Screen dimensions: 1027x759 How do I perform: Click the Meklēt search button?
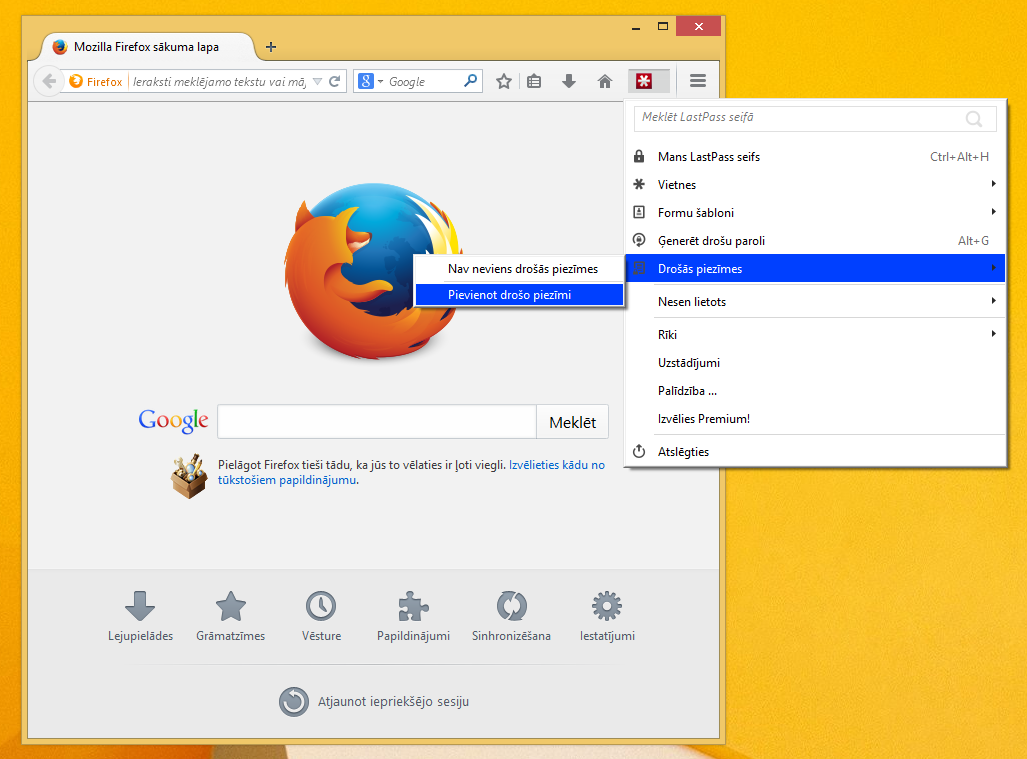[572, 422]
